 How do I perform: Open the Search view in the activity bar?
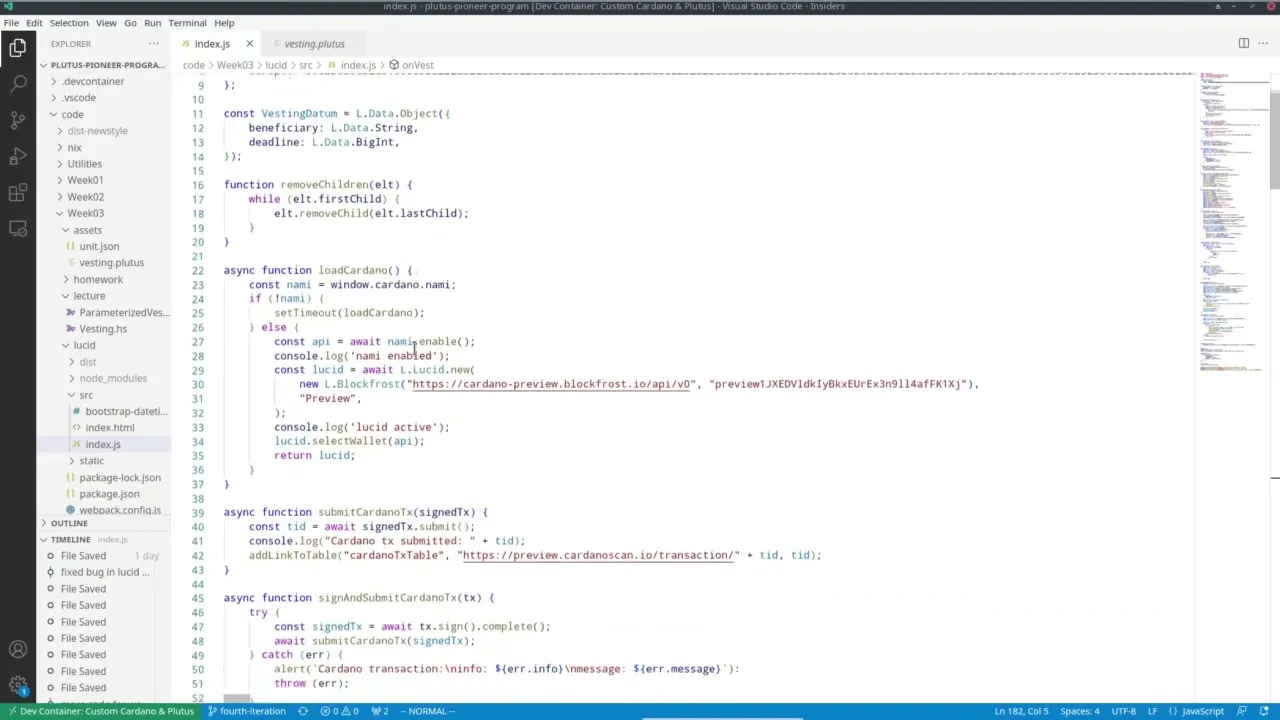click(x=18, y=83)
